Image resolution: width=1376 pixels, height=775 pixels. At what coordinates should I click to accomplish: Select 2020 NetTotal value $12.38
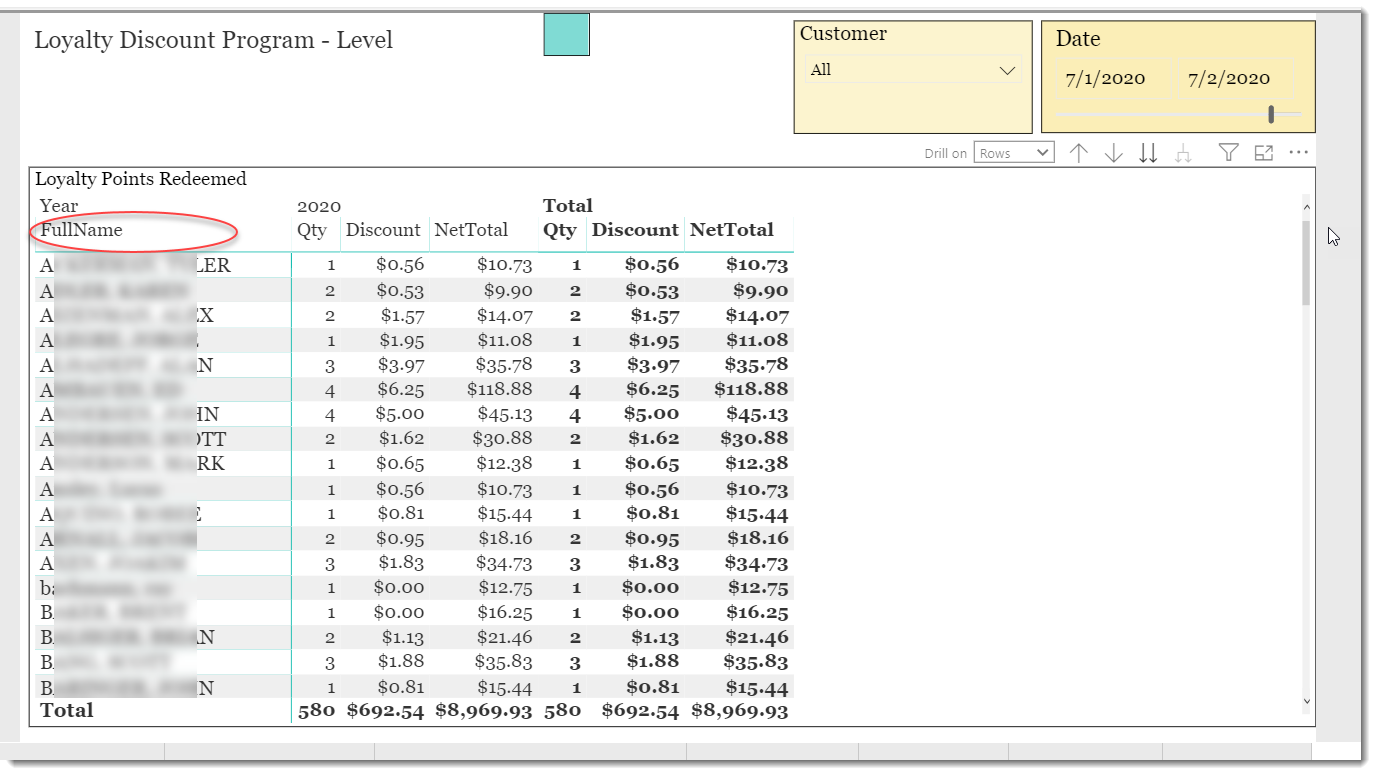[x=504, y=464]
